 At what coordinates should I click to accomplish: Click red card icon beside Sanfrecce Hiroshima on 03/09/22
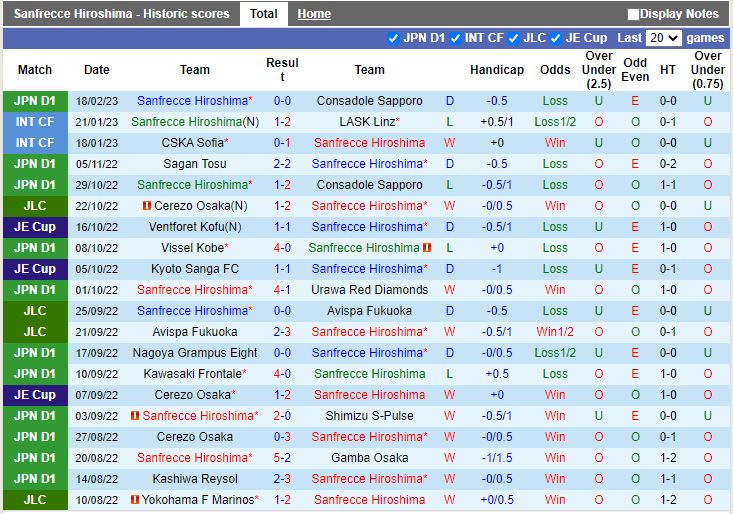(135, 415)
